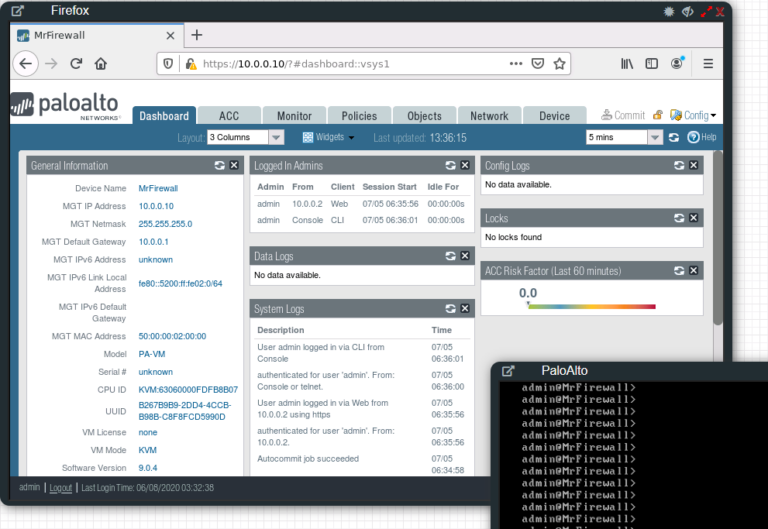
Task: Click the dashboard refresh icon beside 5 mins
Action: pyautogui.click(x=674, y=137)
